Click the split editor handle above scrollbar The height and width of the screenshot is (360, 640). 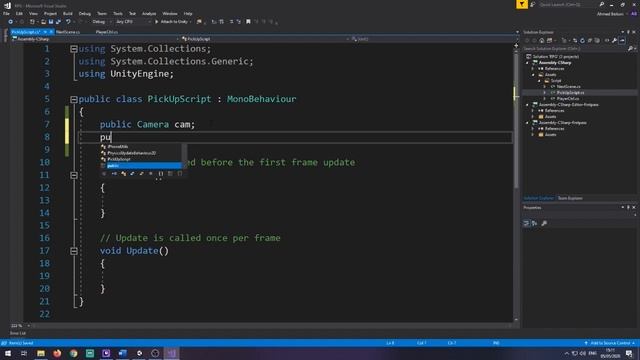[516, 45]
